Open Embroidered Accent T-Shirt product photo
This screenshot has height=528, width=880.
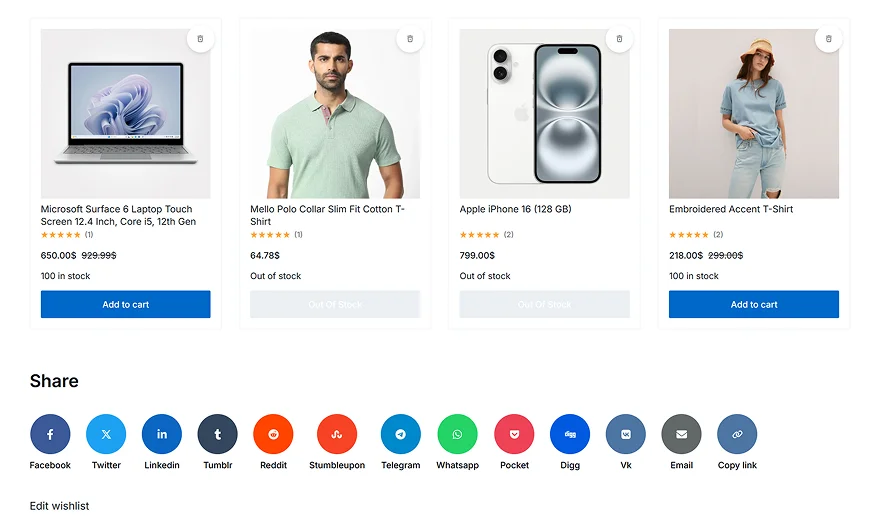pyautogui.click(x=754, y=114)
